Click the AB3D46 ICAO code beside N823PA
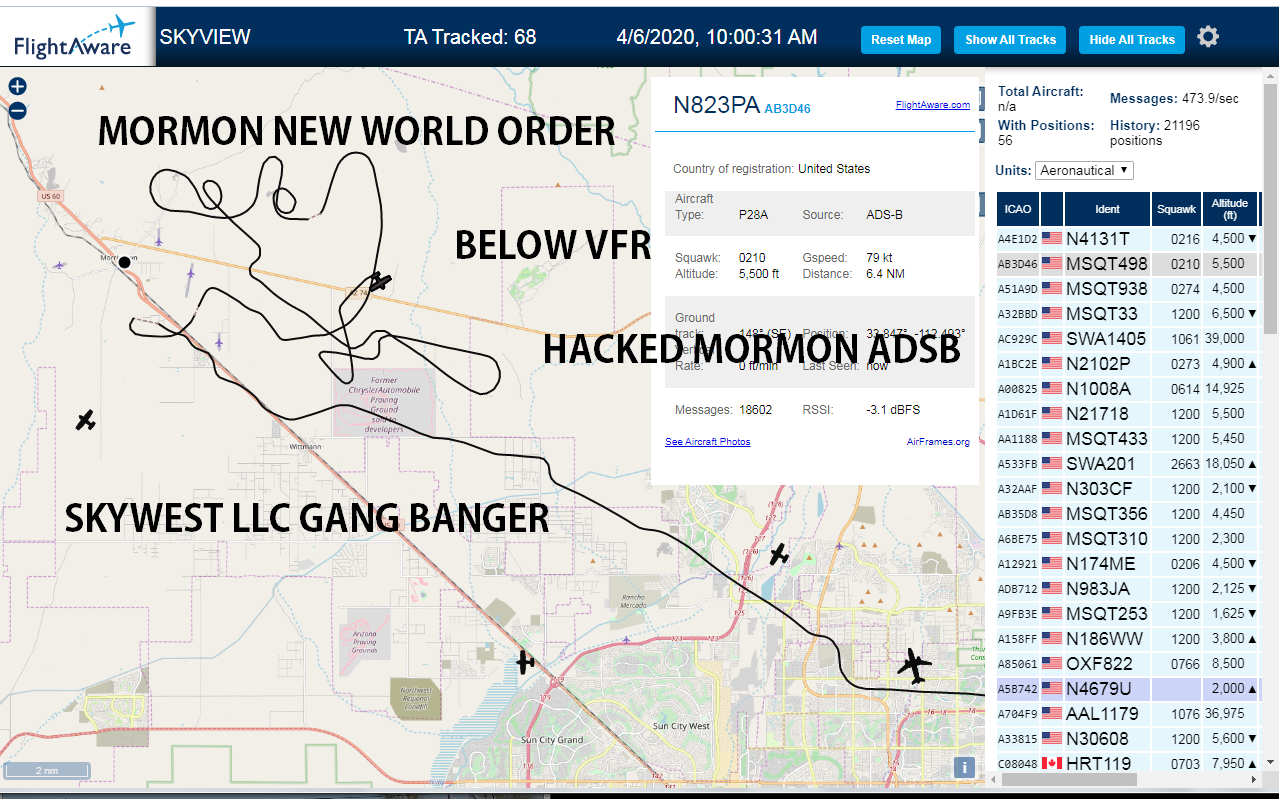 [787, 109]
